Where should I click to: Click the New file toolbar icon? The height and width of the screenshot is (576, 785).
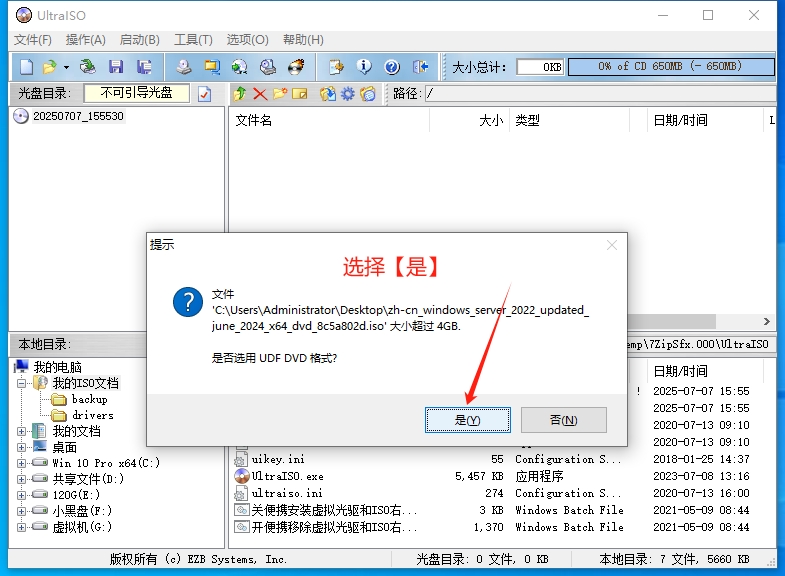(26, 67)
